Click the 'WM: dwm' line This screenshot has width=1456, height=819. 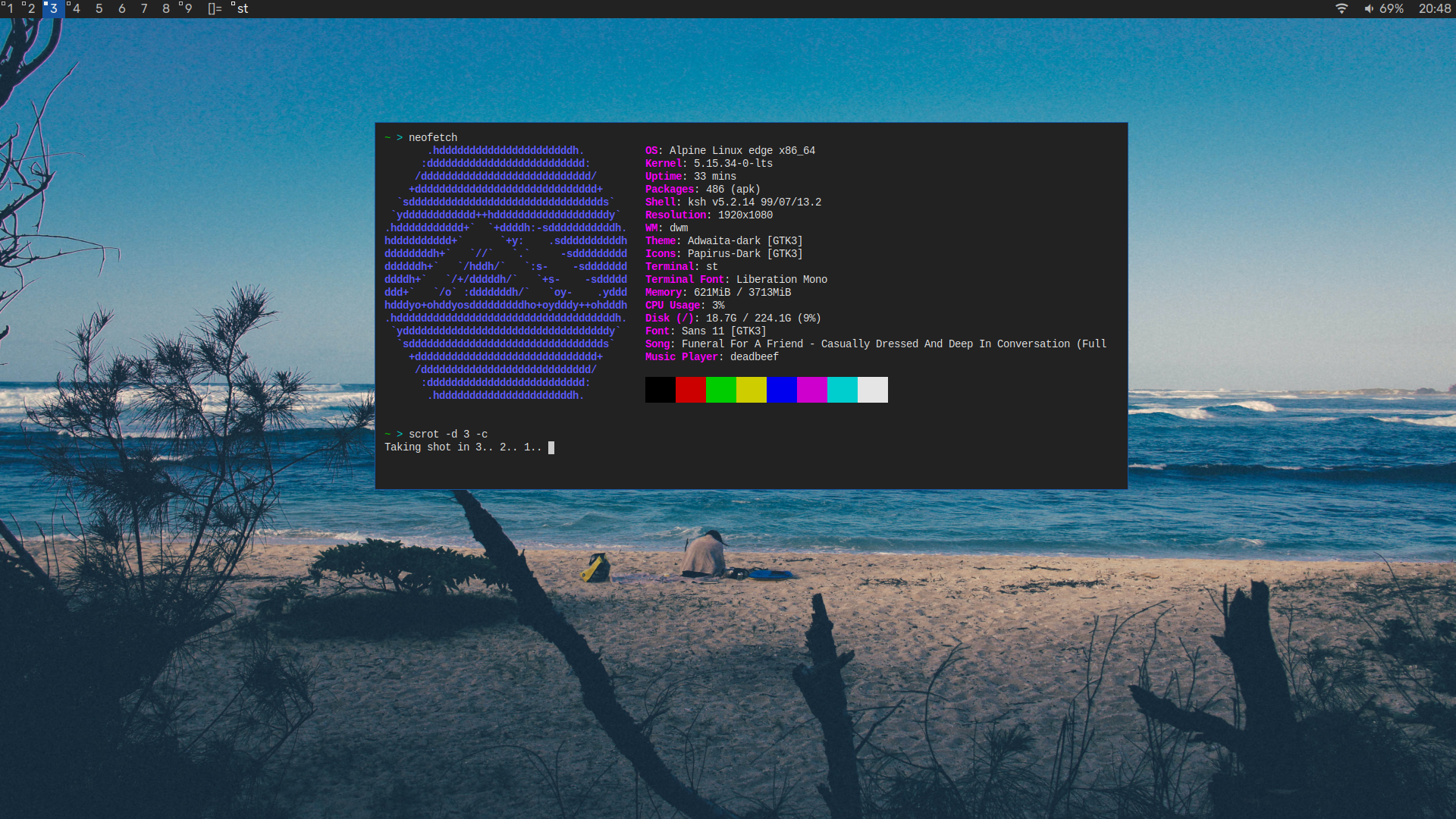coord(667,227)
